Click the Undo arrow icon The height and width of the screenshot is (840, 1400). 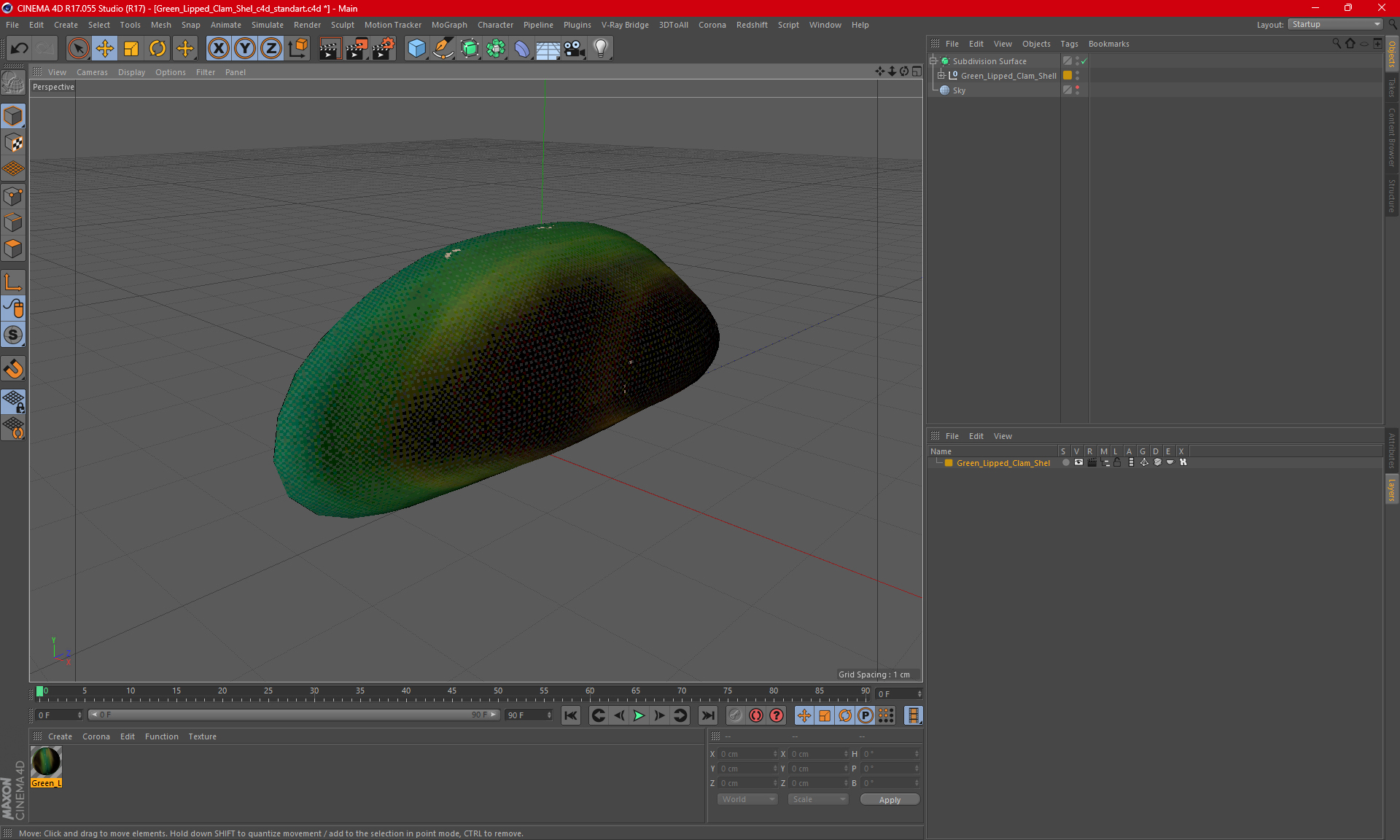click(20, 48)
